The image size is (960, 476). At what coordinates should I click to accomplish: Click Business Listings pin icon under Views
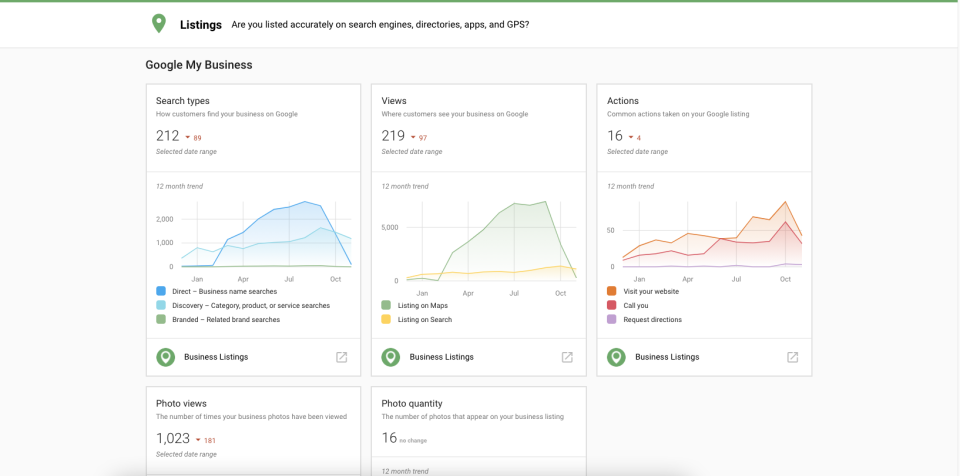[391, 357]
